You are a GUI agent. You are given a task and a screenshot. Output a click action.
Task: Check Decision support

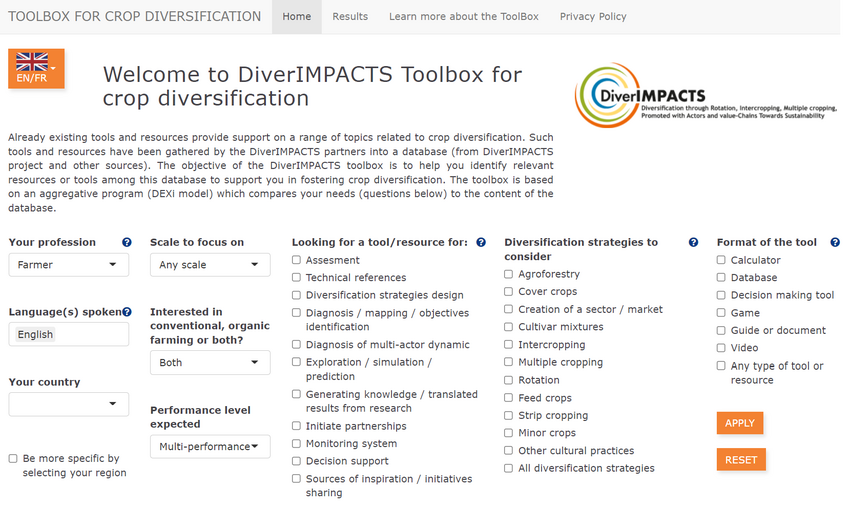point(296,461)
